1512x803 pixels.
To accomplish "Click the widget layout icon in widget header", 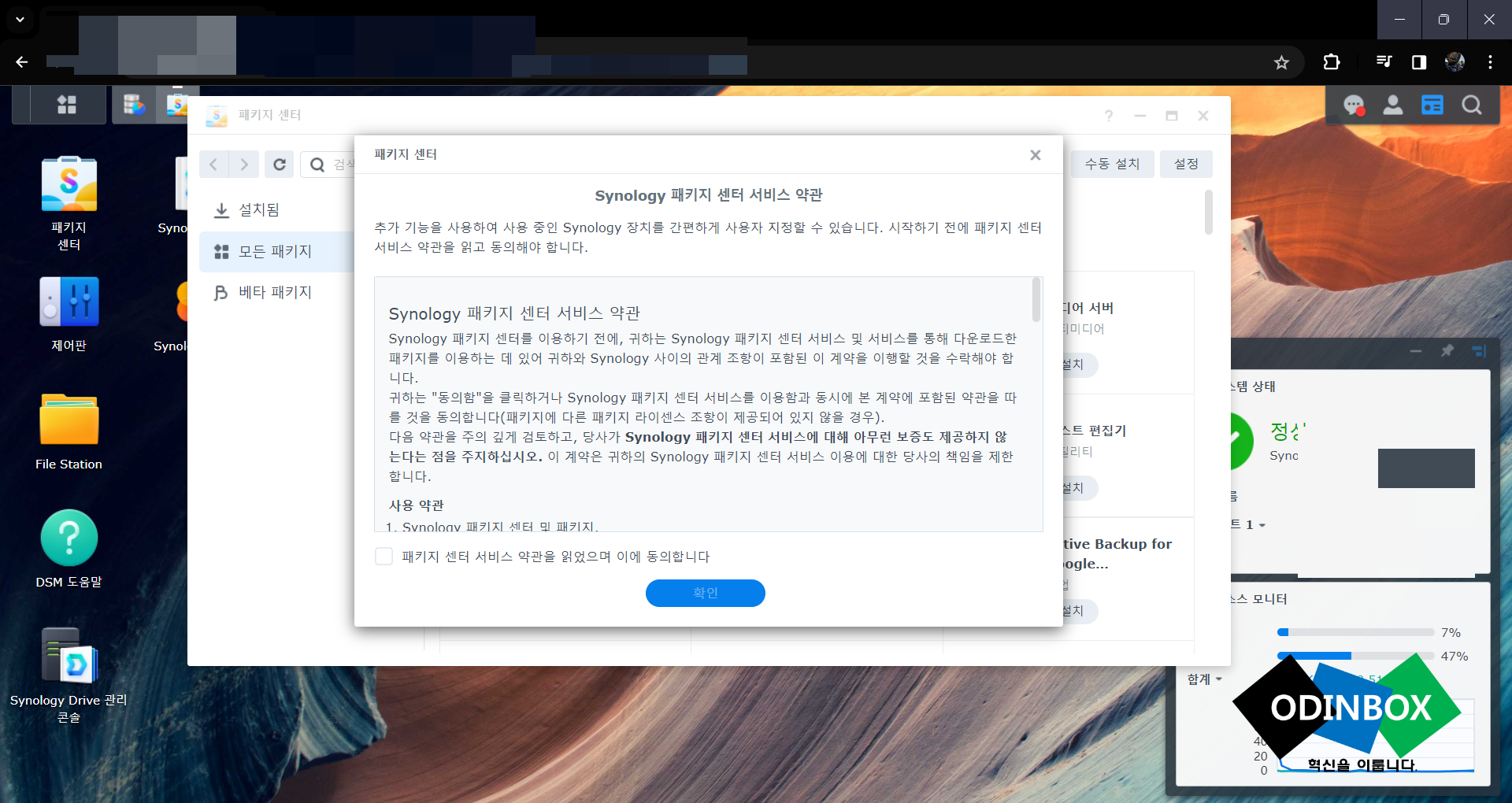I will click(x=1479, y=350).
